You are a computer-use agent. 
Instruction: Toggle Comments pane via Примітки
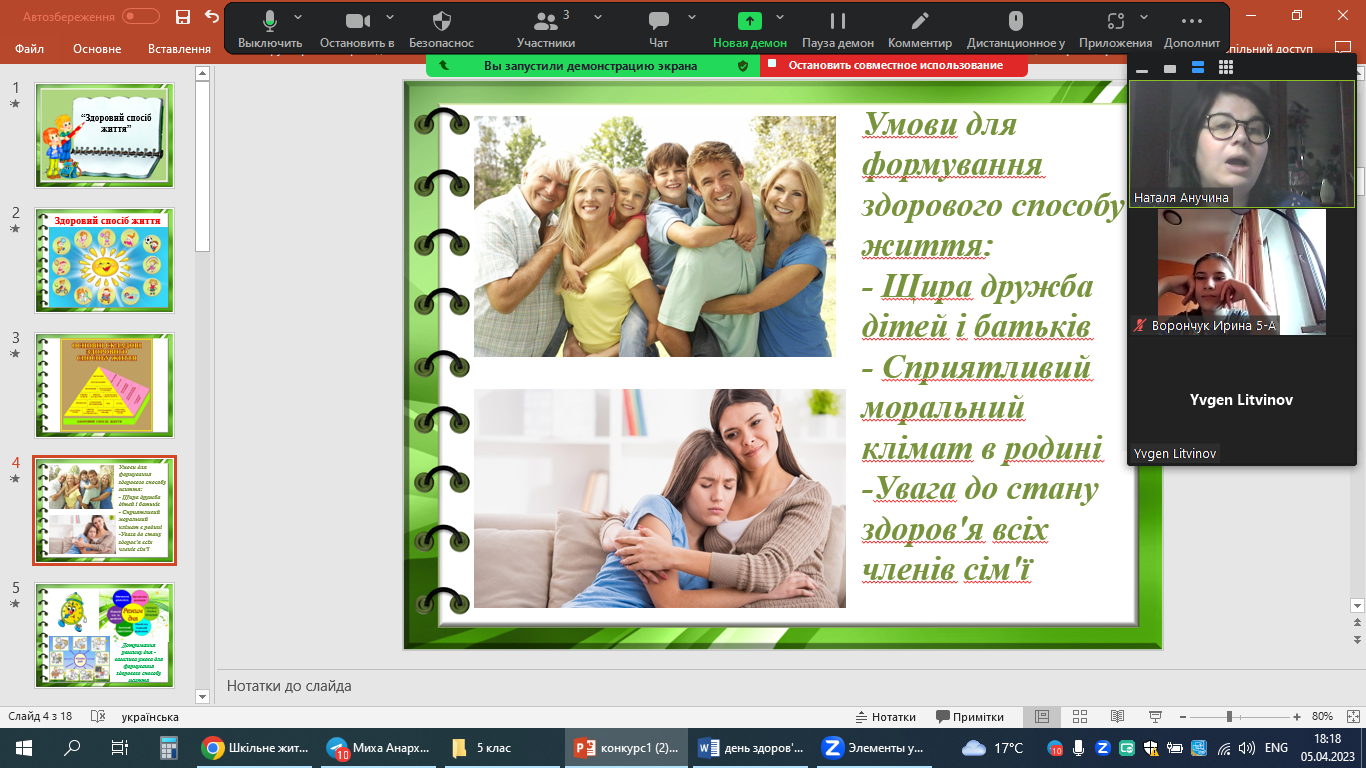[970, 716]
